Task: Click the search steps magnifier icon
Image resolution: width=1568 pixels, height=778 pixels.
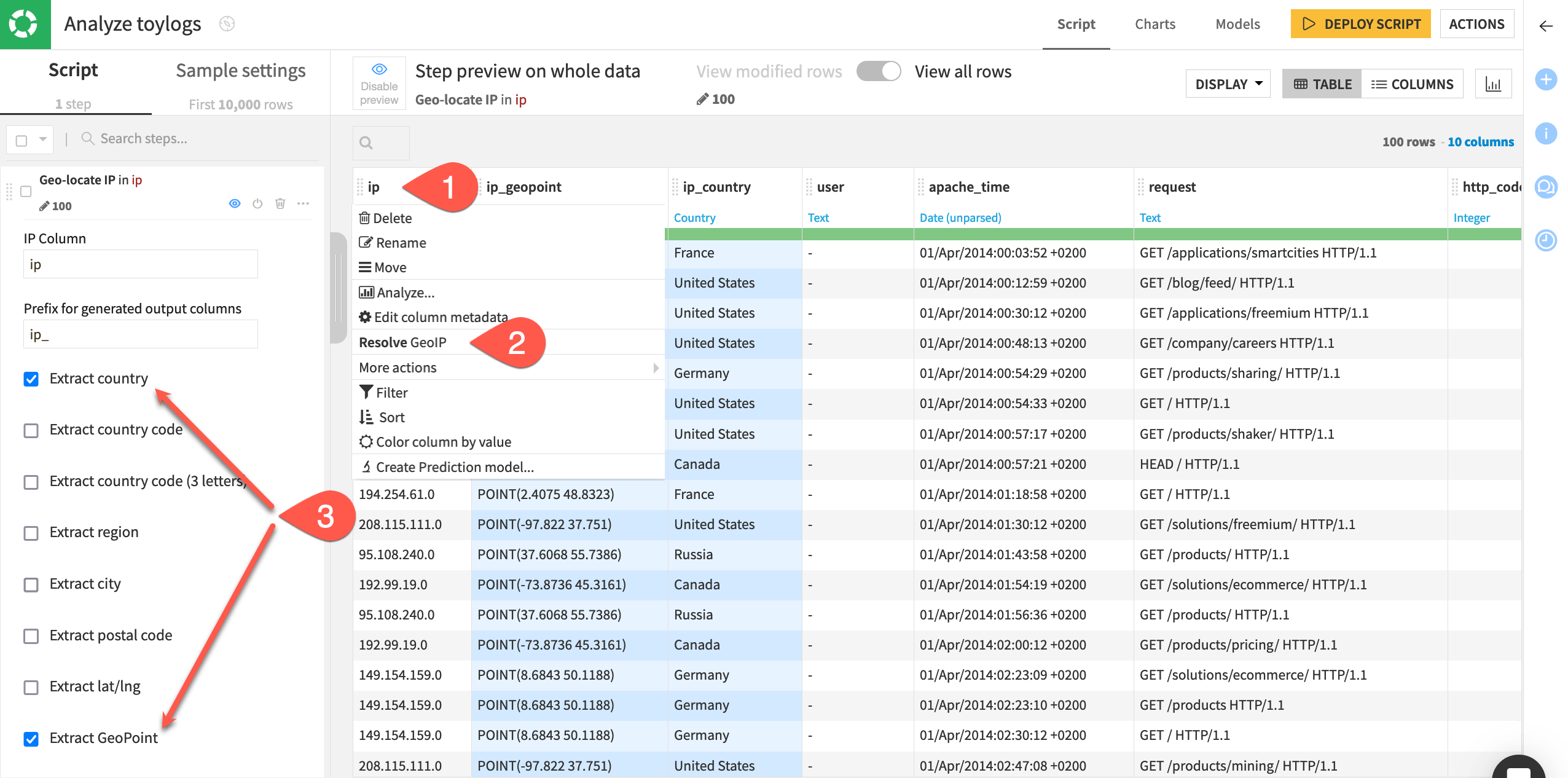Action: (85, 139)
